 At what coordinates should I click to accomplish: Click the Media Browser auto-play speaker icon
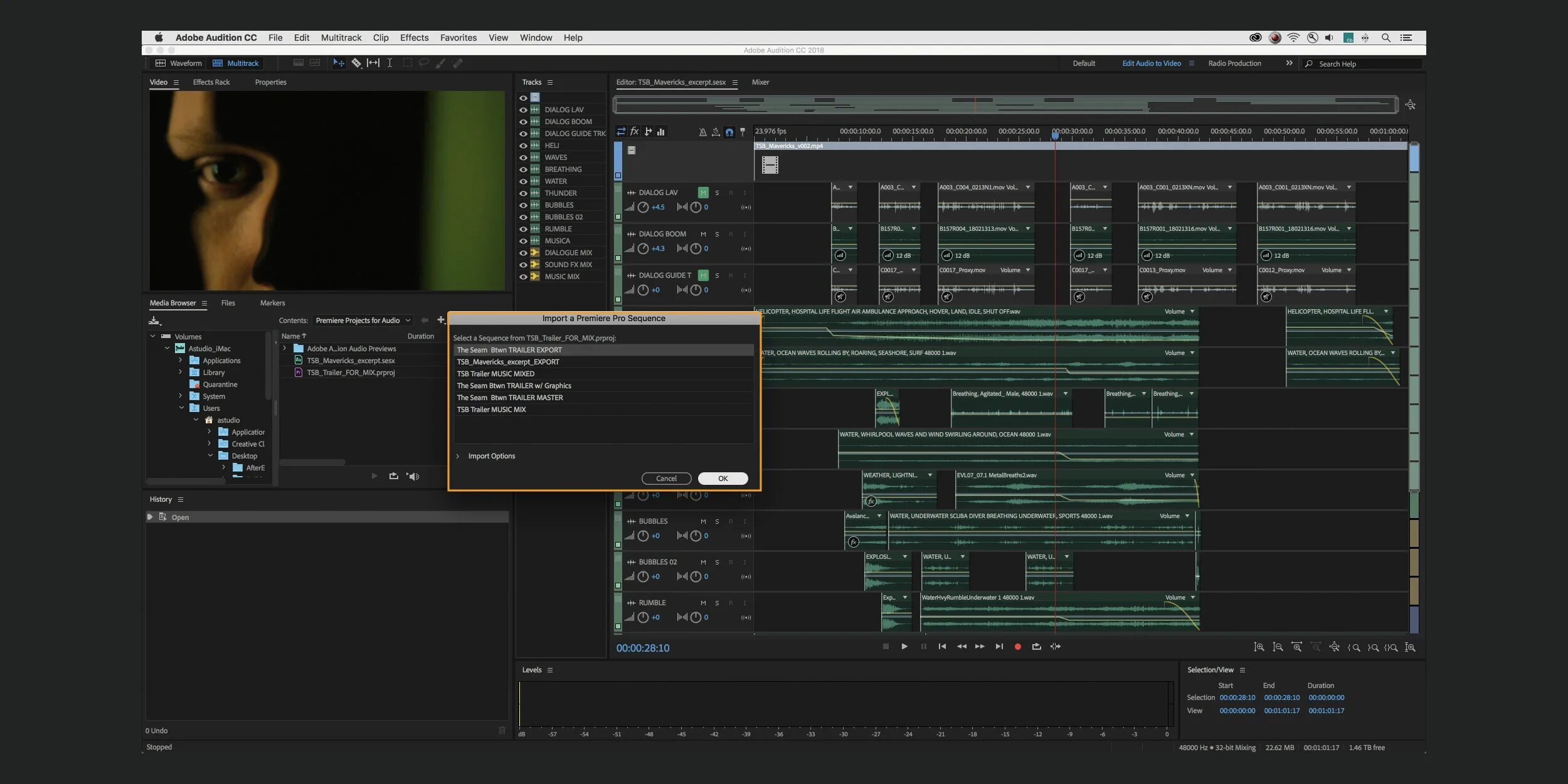413,476
